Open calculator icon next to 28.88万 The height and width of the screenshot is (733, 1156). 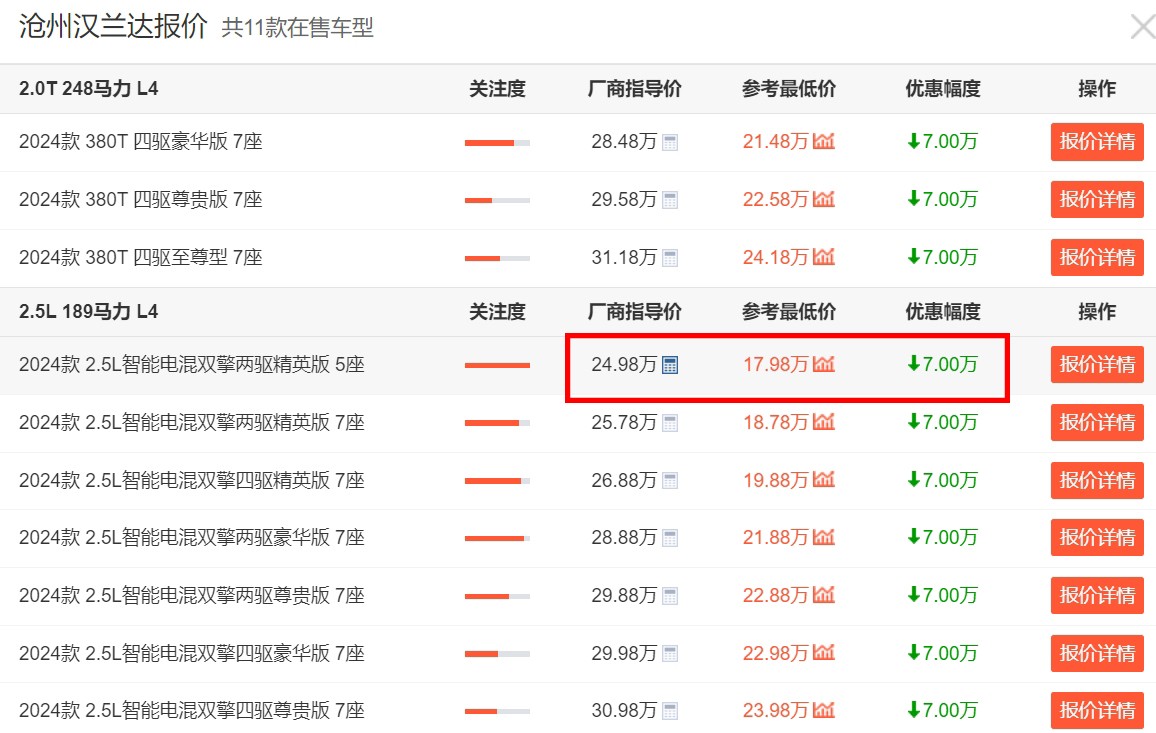(669, 538)
